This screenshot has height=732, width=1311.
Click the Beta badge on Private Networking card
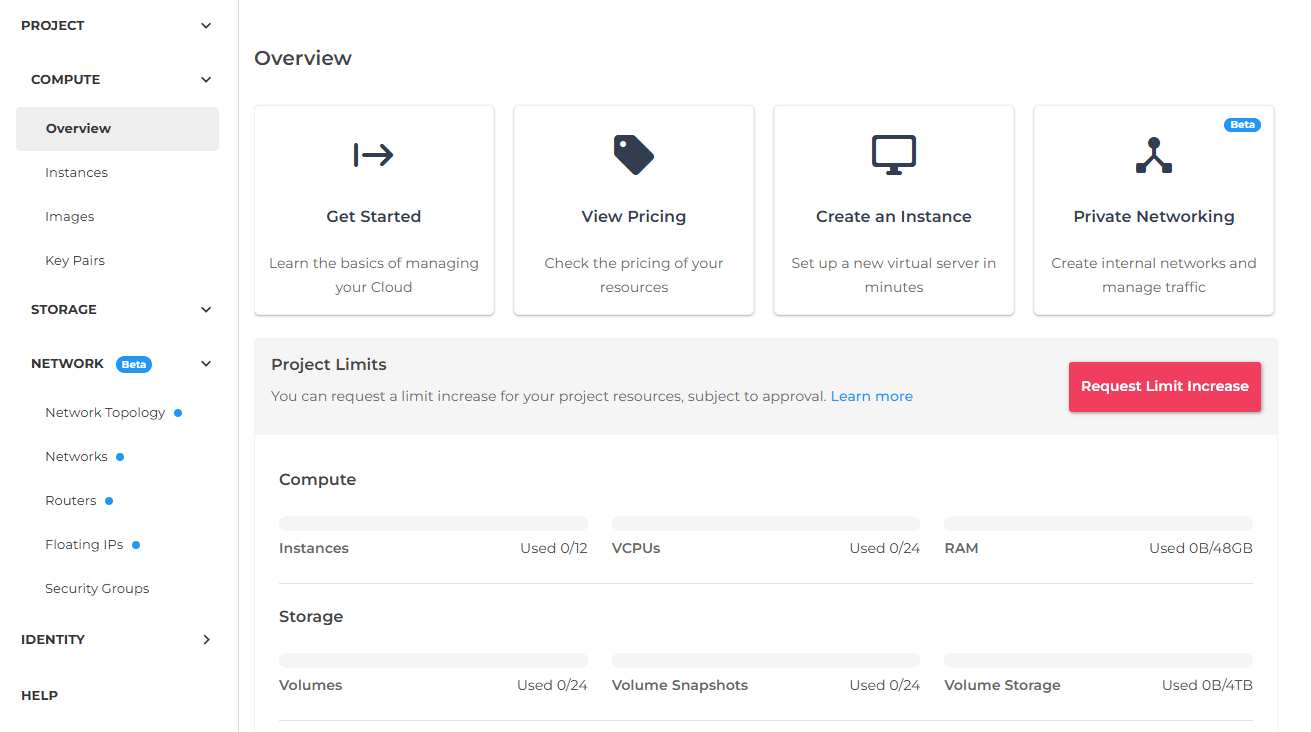coord(1242,125)
